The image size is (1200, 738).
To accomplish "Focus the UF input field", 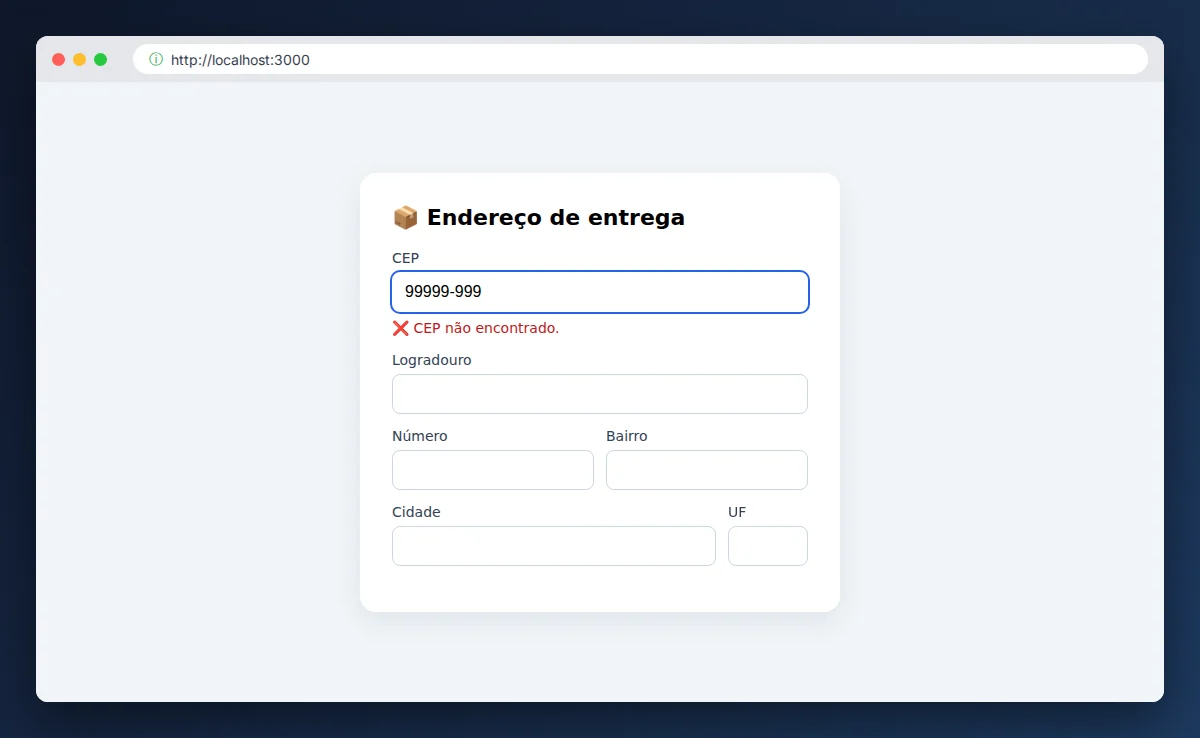I will 768,546.
